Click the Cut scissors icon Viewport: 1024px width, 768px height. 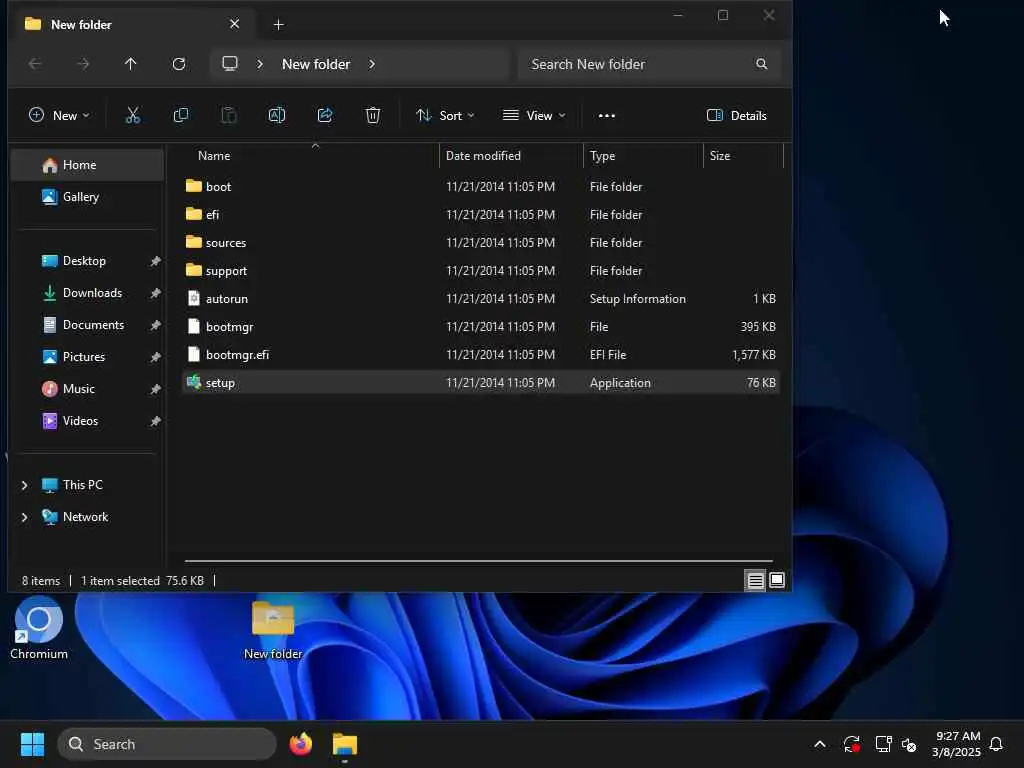pyautogui.click(x=133, y=116)
